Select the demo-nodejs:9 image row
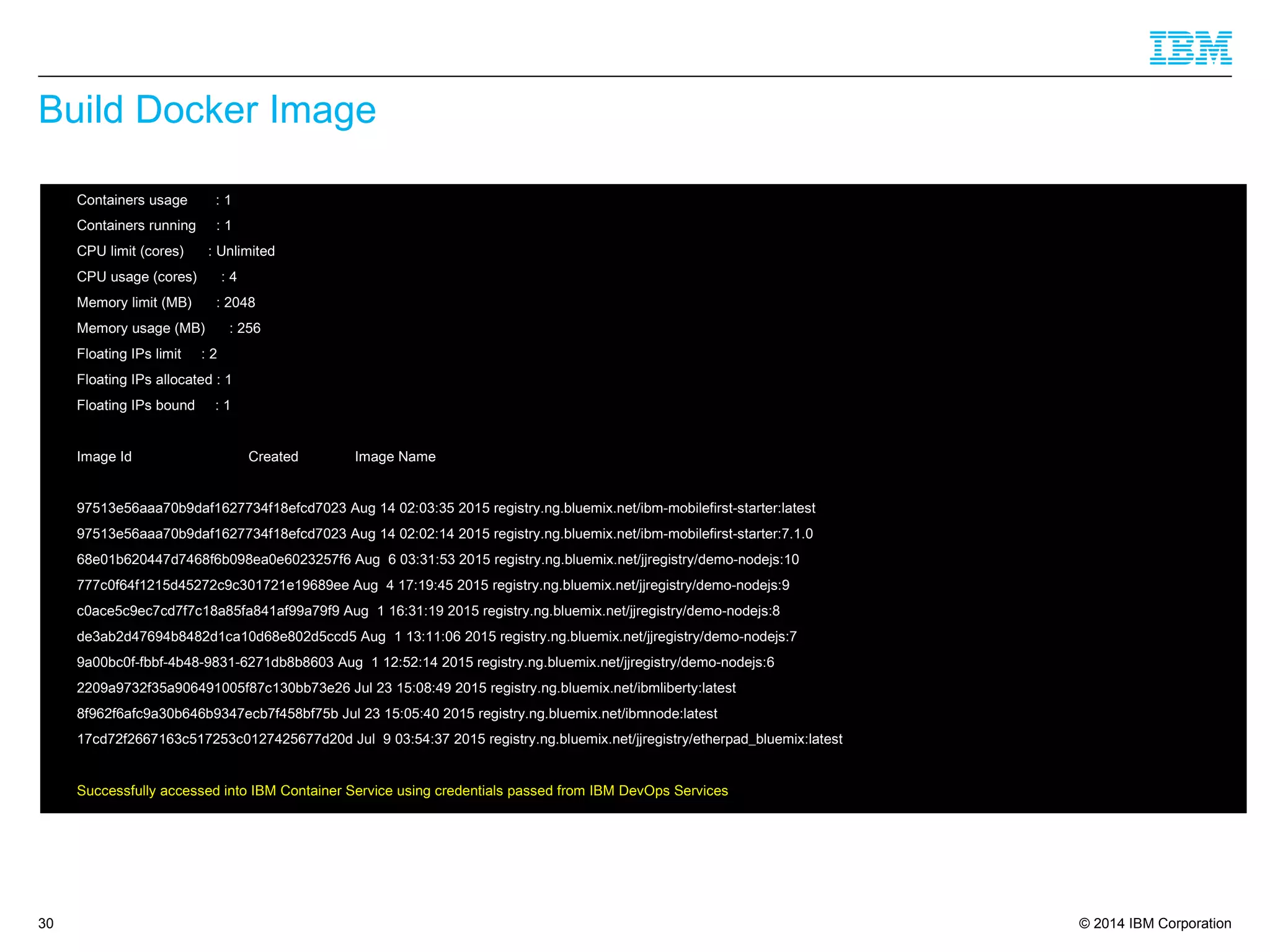 click(433, 585)
